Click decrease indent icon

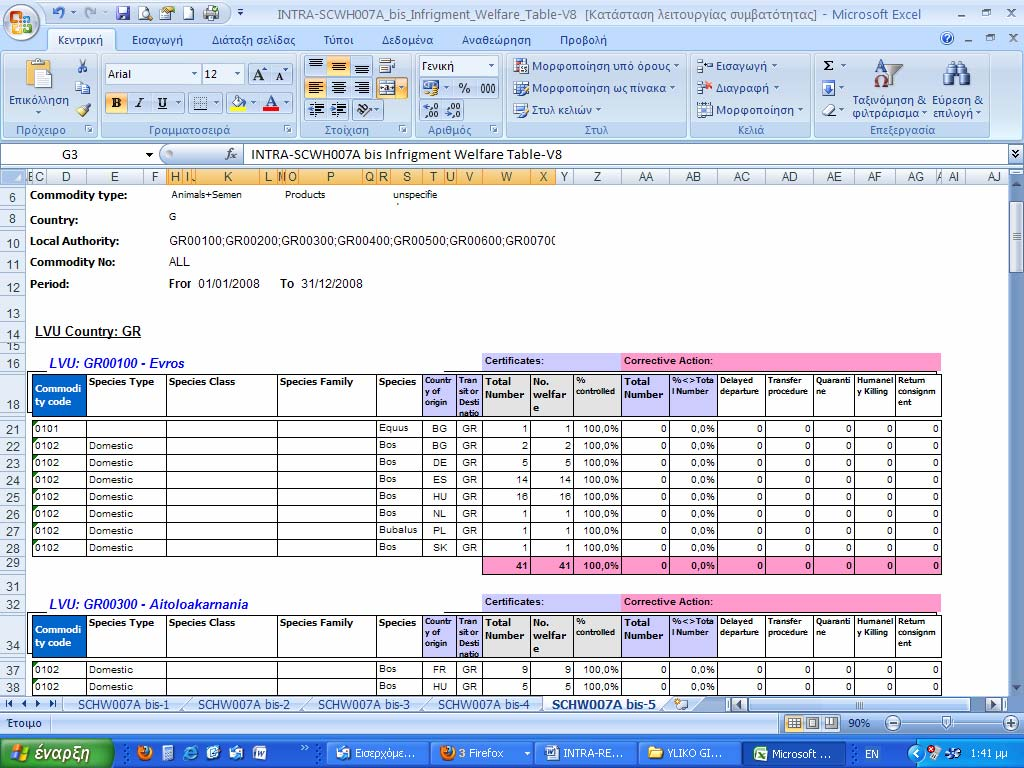(x=316, y=110)
